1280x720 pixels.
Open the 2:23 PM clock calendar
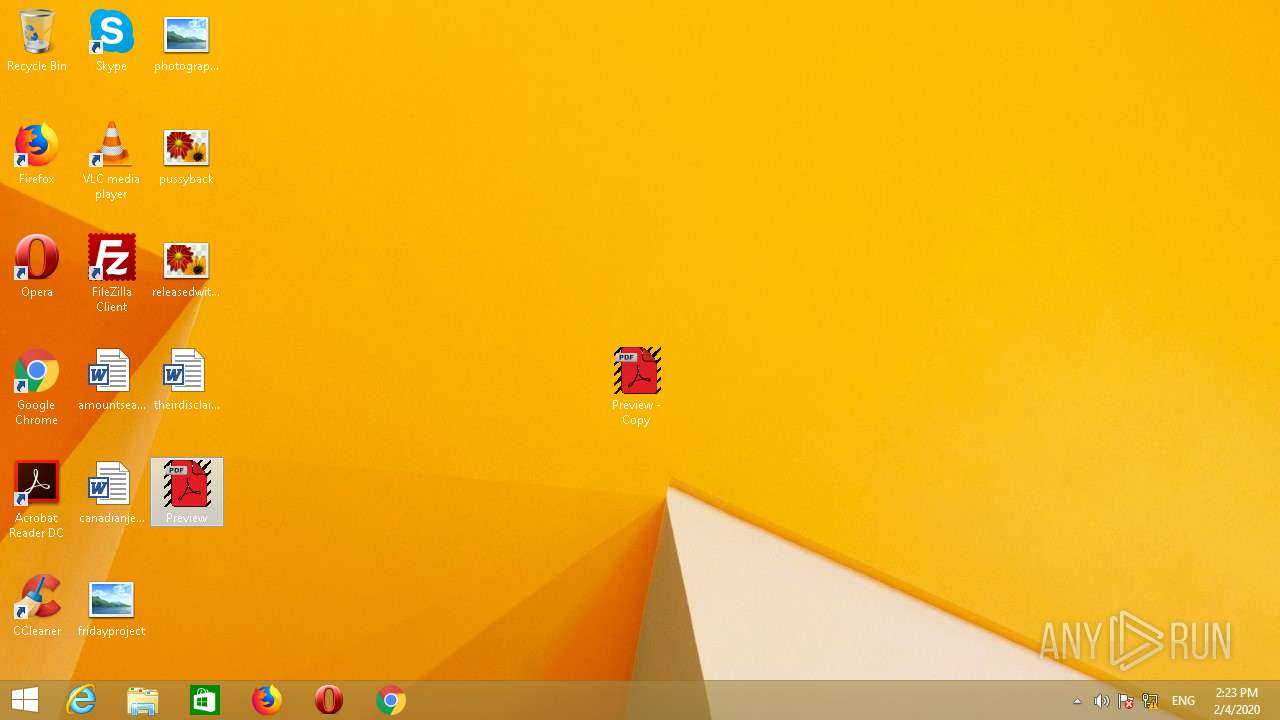pyautogui.click(x=1236, y=701)
